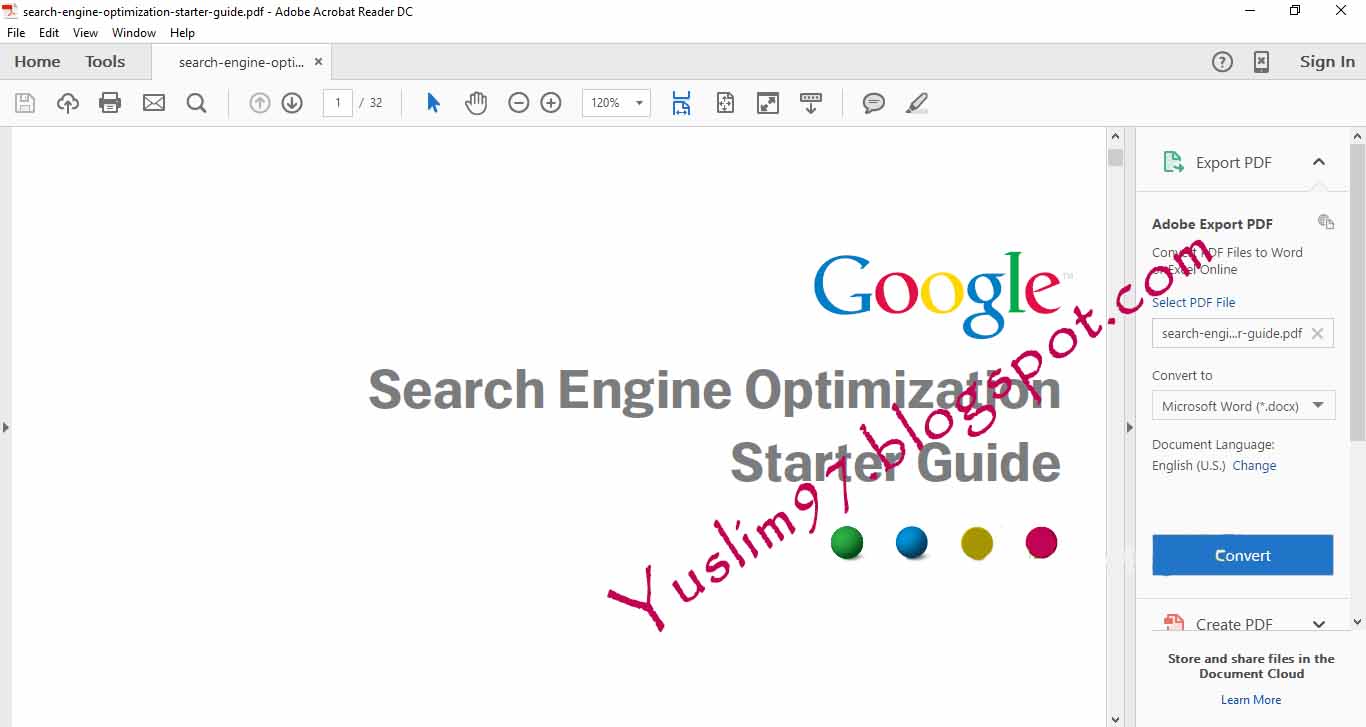
Task: Click the Select PDF File link
Action: (x=1194, y=302)
